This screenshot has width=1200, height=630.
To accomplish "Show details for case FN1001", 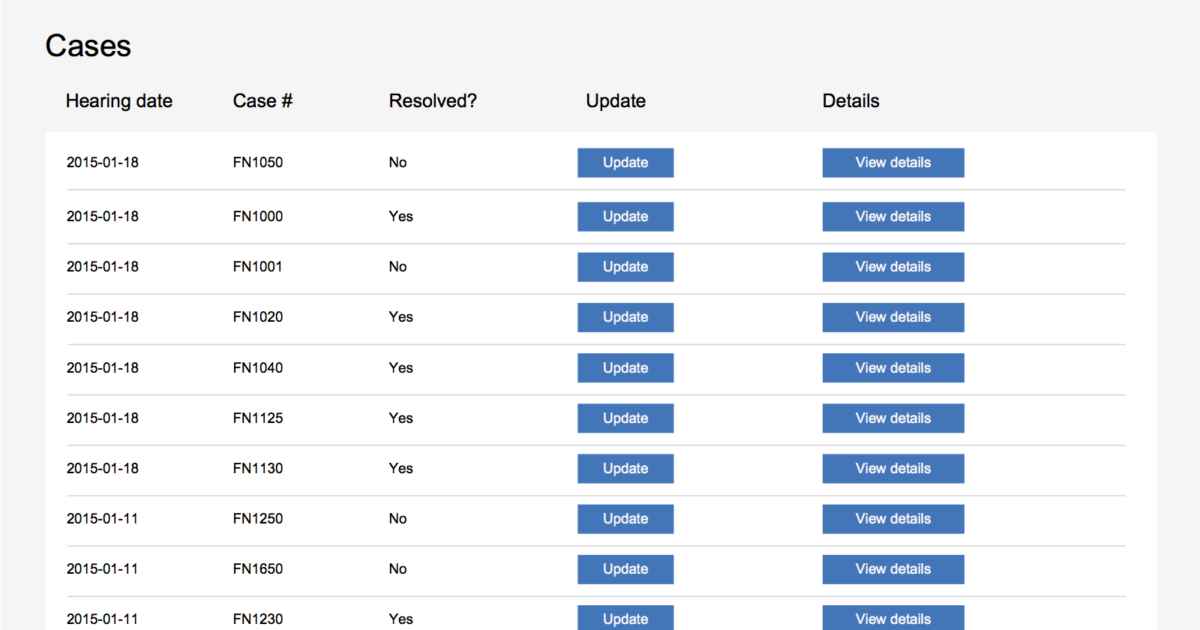I will pos(893,267).
